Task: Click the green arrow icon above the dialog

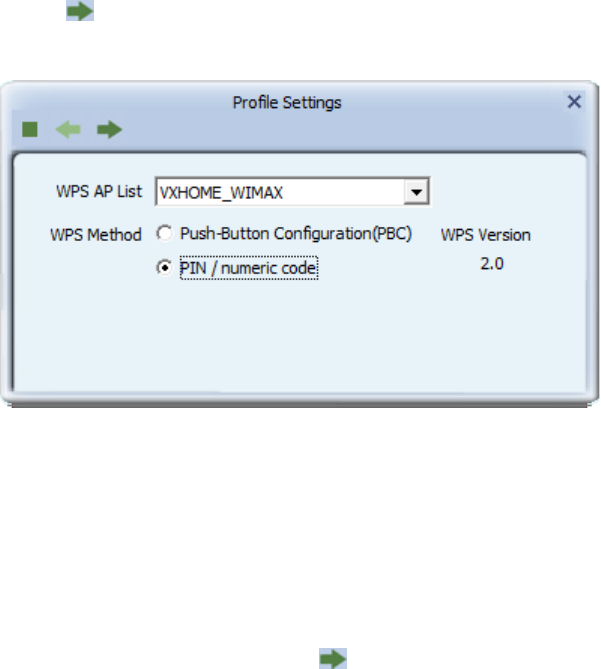Action: pyautogui.click(x=80, y=11)
